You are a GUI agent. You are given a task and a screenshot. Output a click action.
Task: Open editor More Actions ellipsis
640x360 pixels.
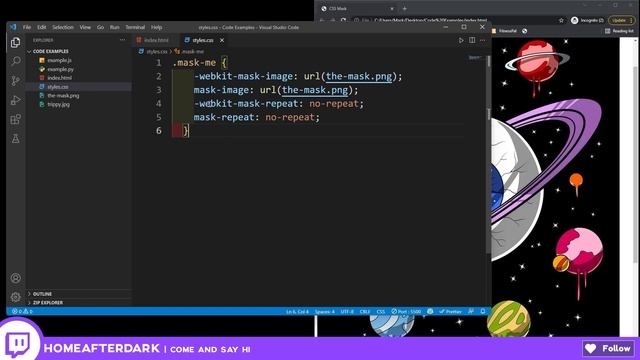pyautogui.click(x=482, y=40)
